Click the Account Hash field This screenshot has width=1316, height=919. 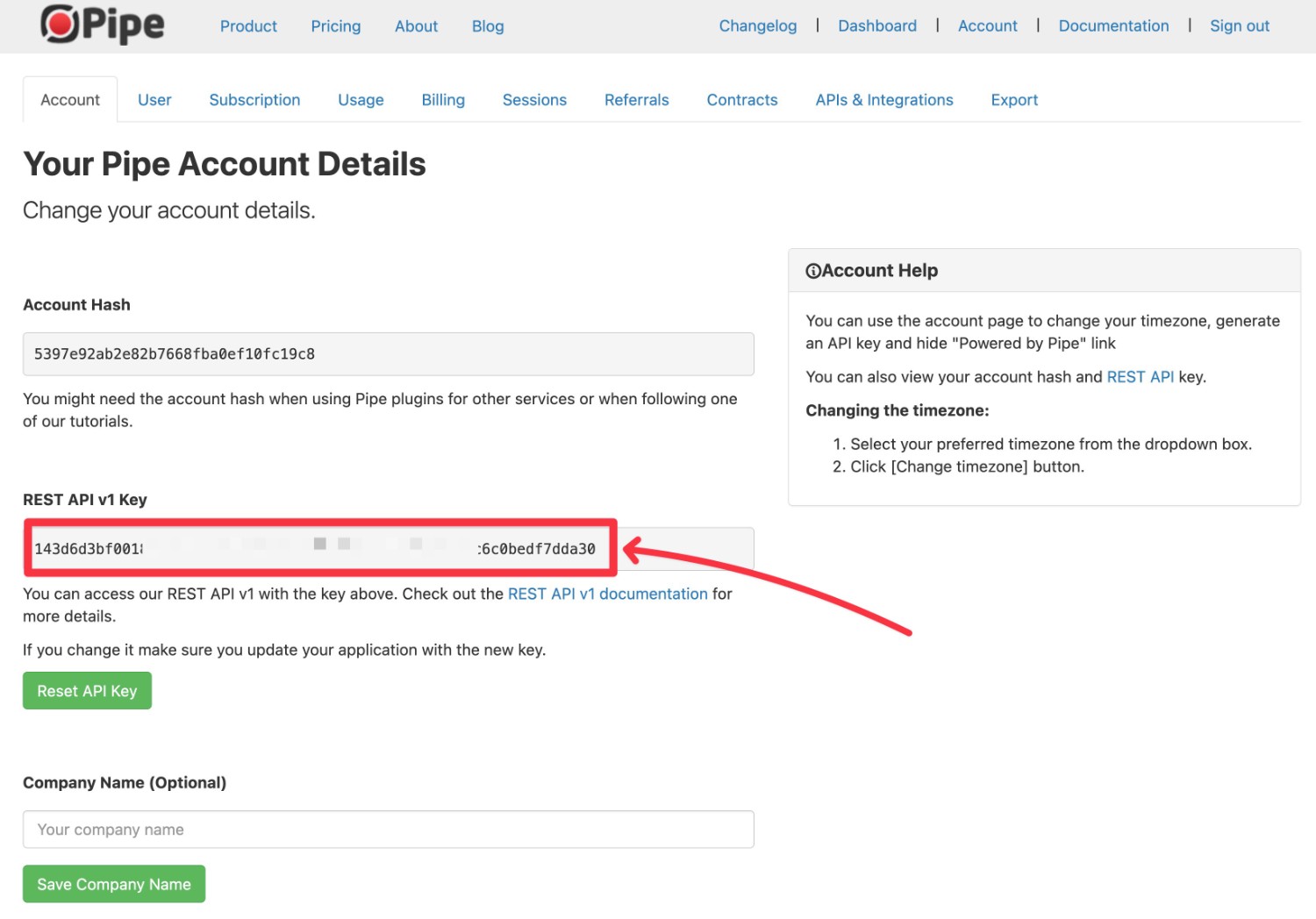click(x=388, y=354)
